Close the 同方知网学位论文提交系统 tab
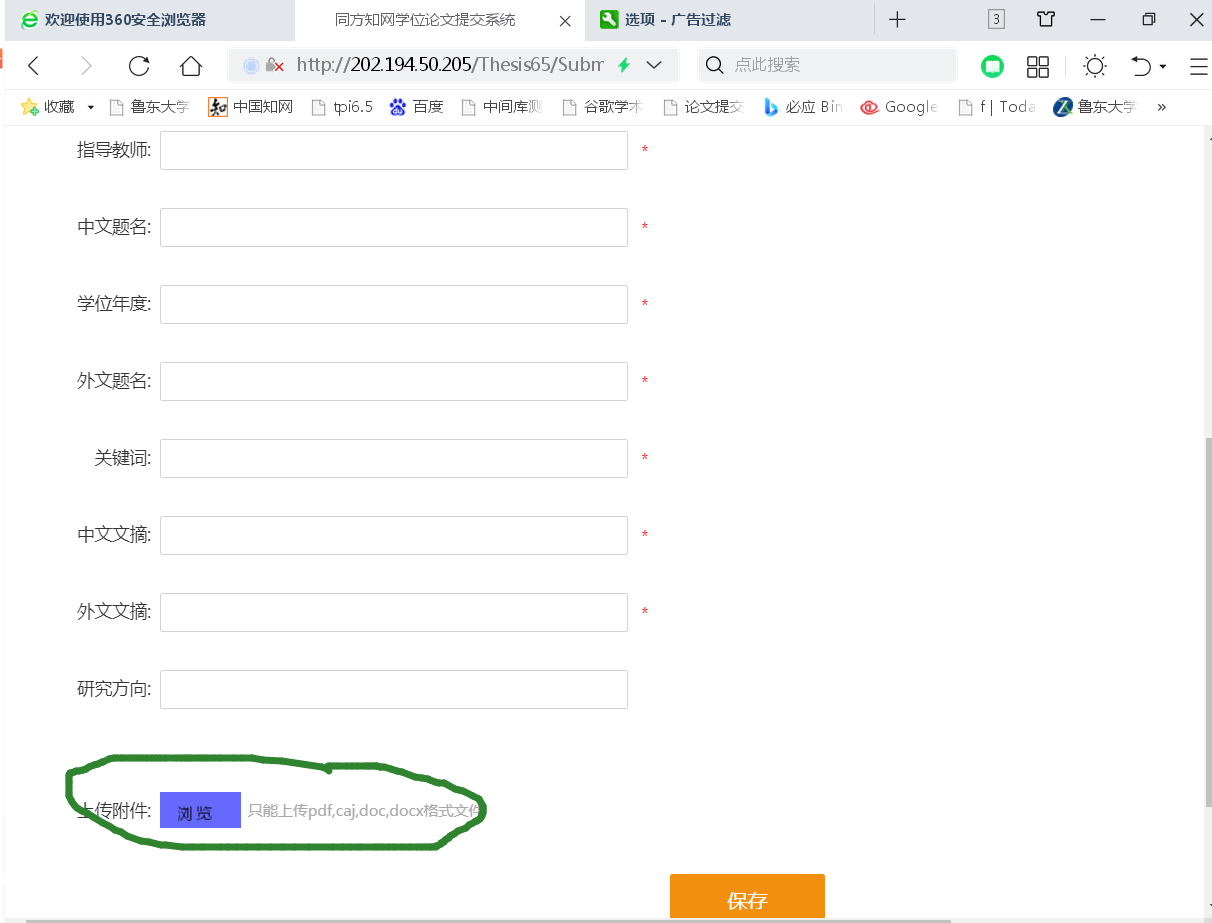Image resolution: width=1212 pixels, height=923 pixels. [x=565, y=20]
